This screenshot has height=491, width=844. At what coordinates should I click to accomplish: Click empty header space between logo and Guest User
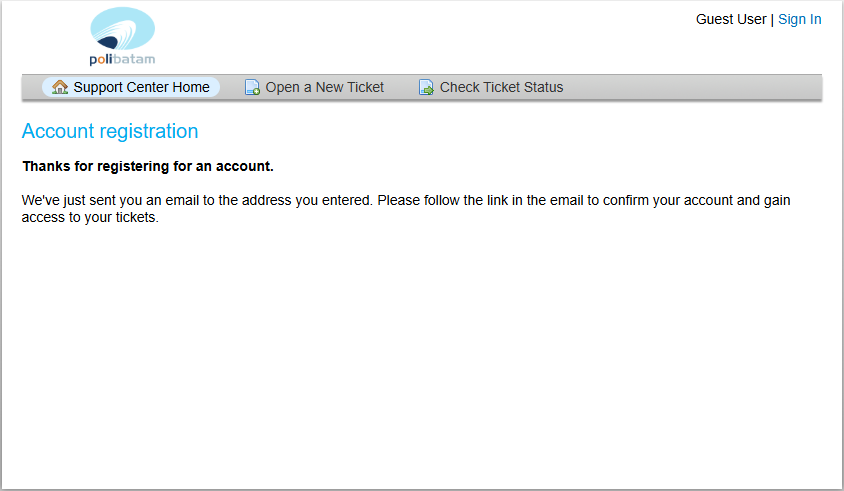(x=420, y=35)
